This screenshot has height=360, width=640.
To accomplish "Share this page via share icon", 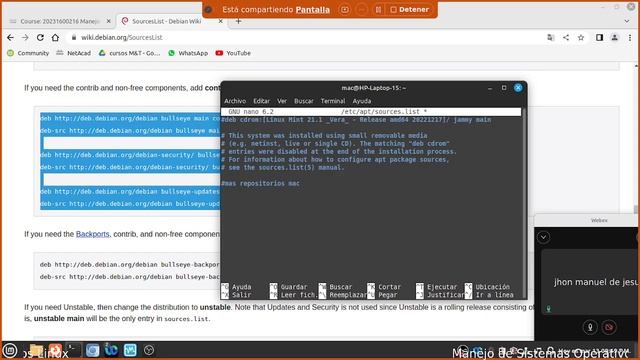I will (x=566, y=38).
